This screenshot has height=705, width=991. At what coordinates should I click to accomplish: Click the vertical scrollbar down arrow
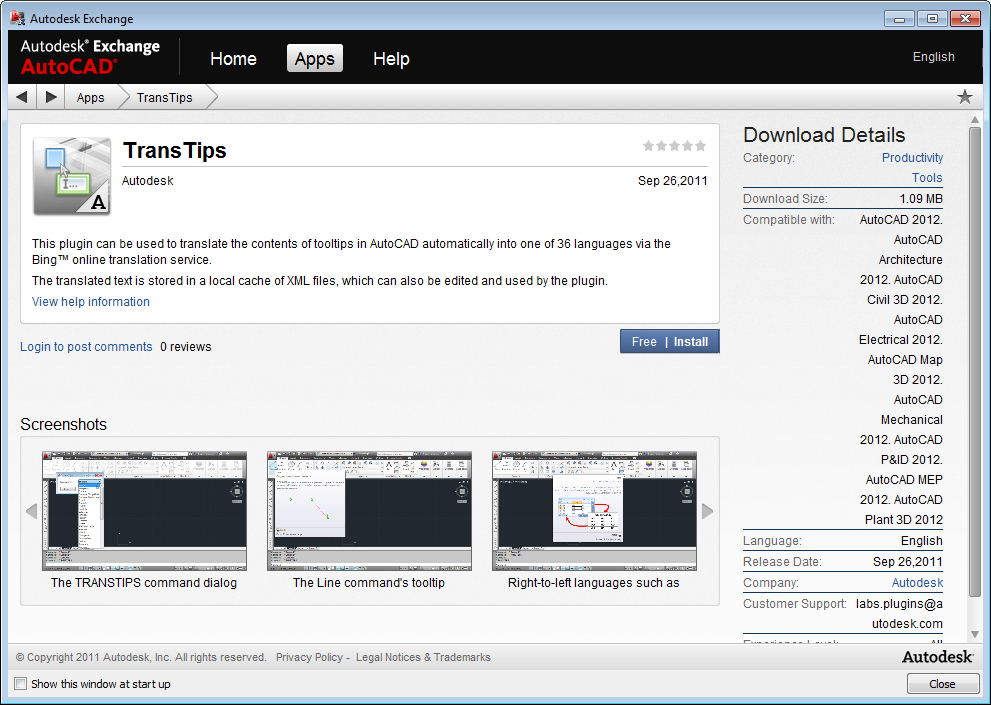[x=975, y=634]
